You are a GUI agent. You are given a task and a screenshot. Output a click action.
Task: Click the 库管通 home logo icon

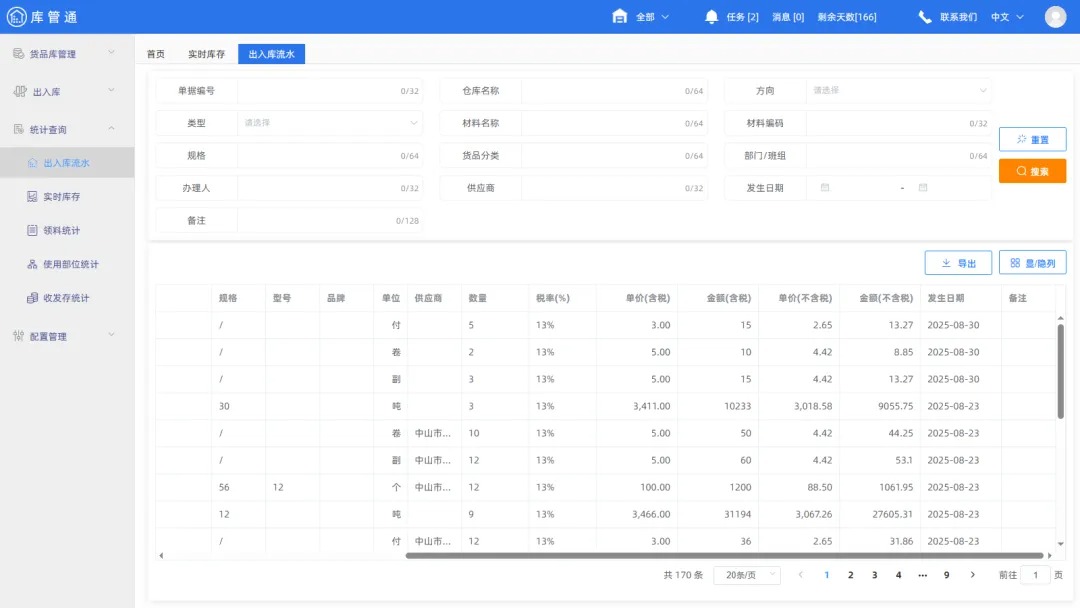[x=17, y=16]
